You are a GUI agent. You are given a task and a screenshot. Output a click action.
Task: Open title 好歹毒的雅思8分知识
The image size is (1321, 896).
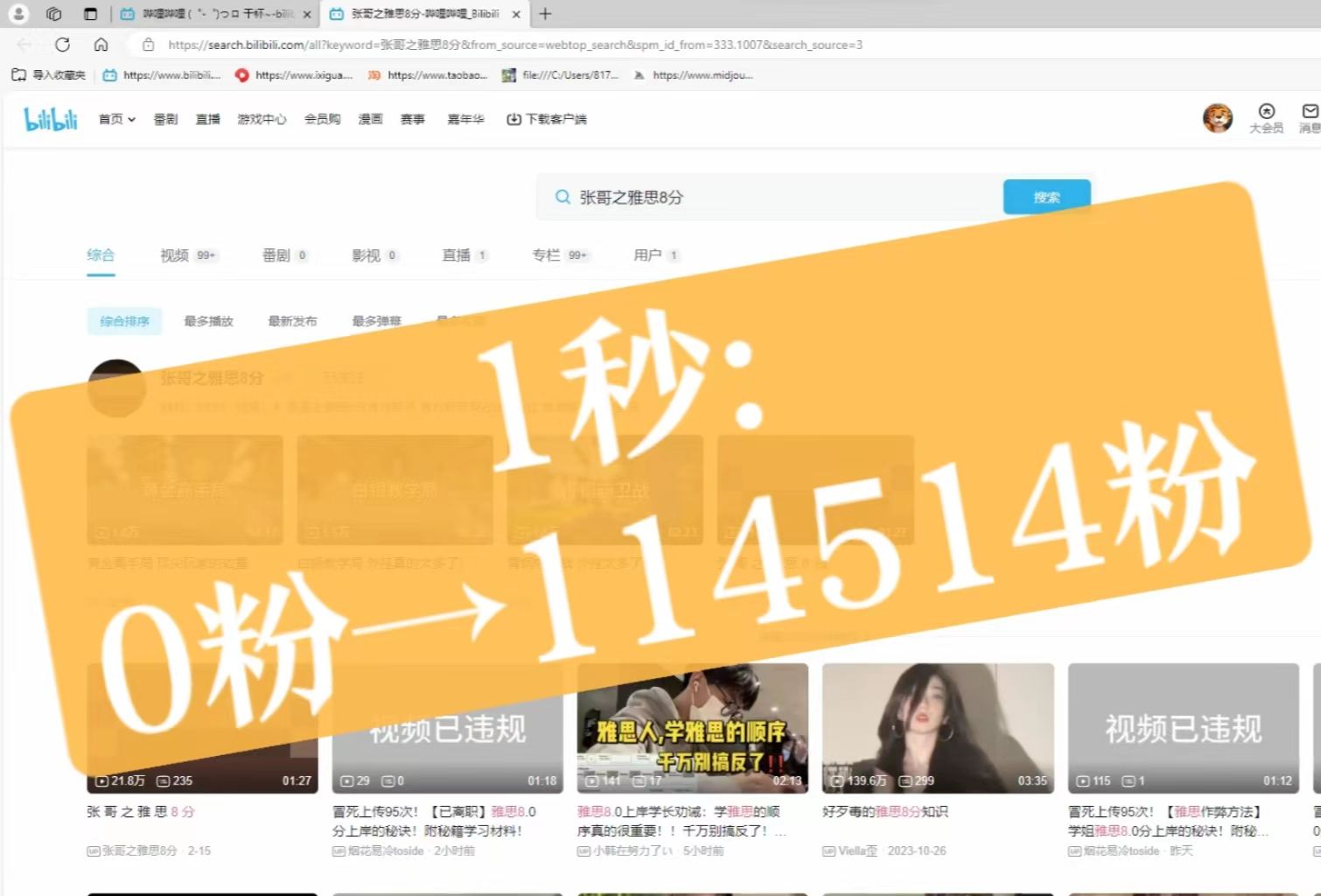click(885, 812)
